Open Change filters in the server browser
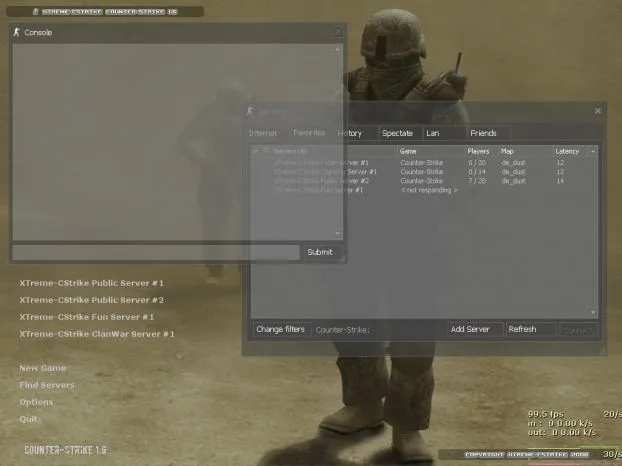Image resolution: width=622 pixels, height=466 pixels. 280,329
